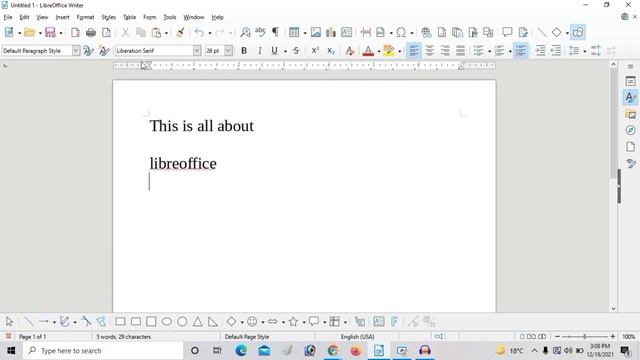
Task: Toggle Formatting Marks pilcrow
Action: [x=276, y=32]
